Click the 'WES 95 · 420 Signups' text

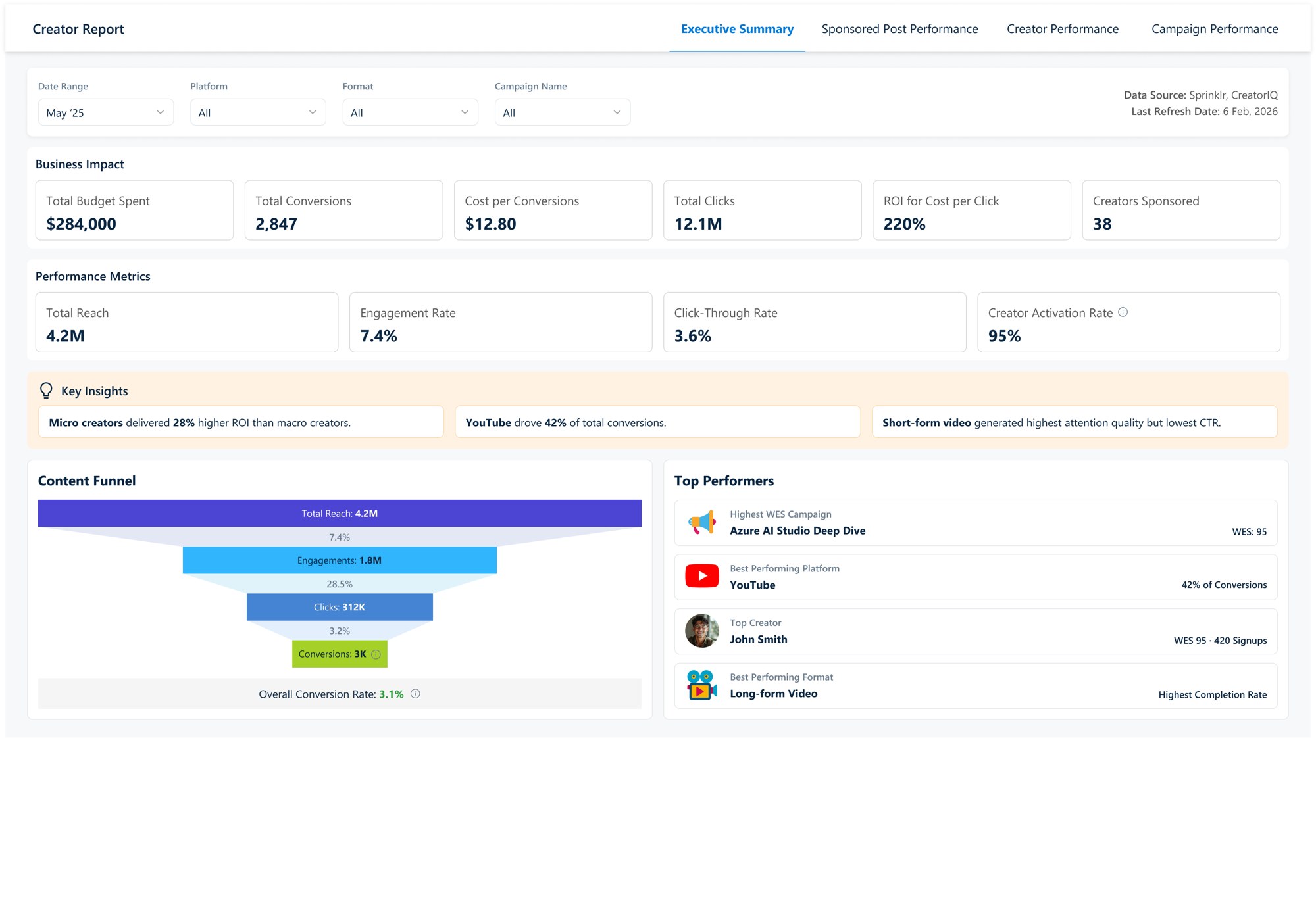tap(1220, 641)
